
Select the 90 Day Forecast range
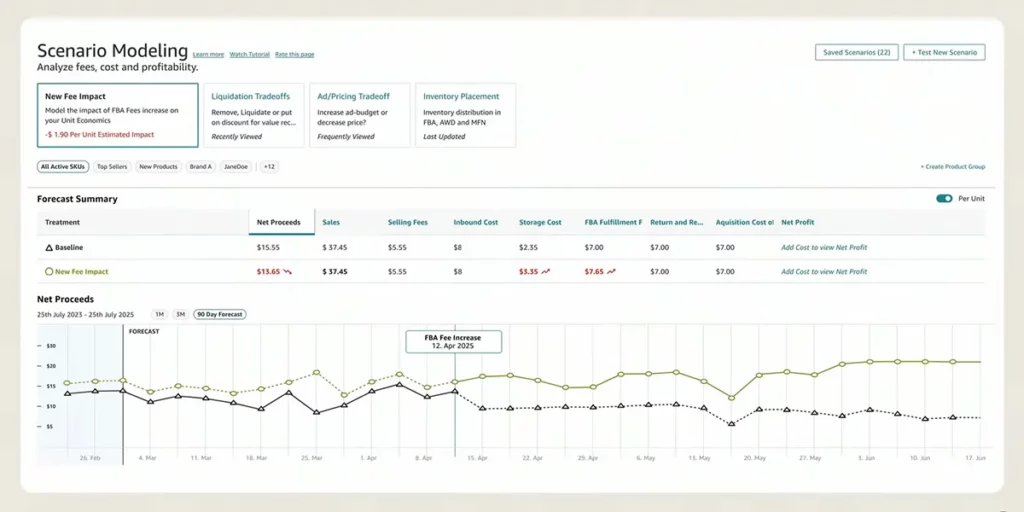click(x=219, y=314)
